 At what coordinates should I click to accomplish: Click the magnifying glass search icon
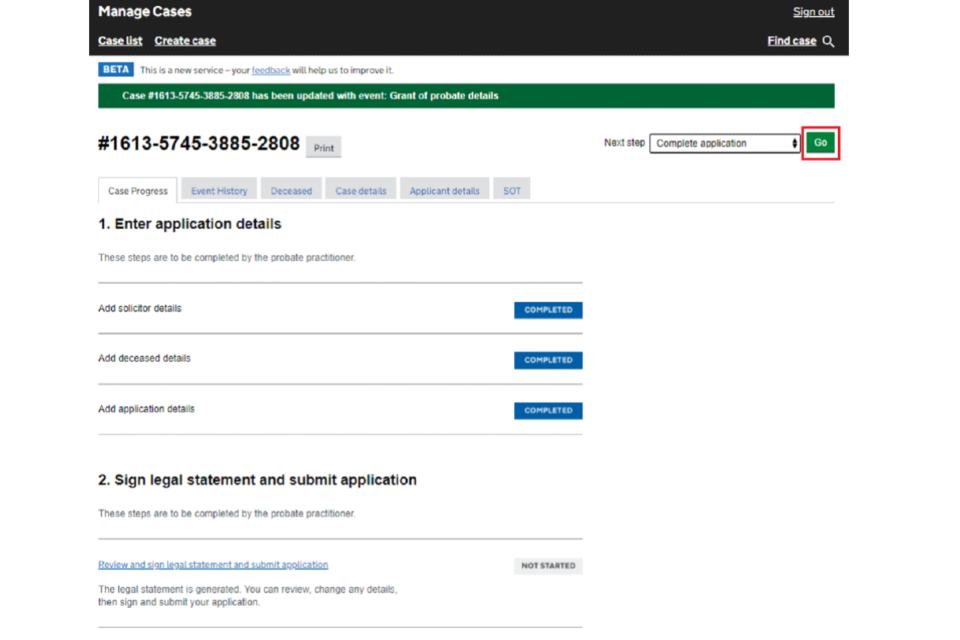tap(828, 41)
